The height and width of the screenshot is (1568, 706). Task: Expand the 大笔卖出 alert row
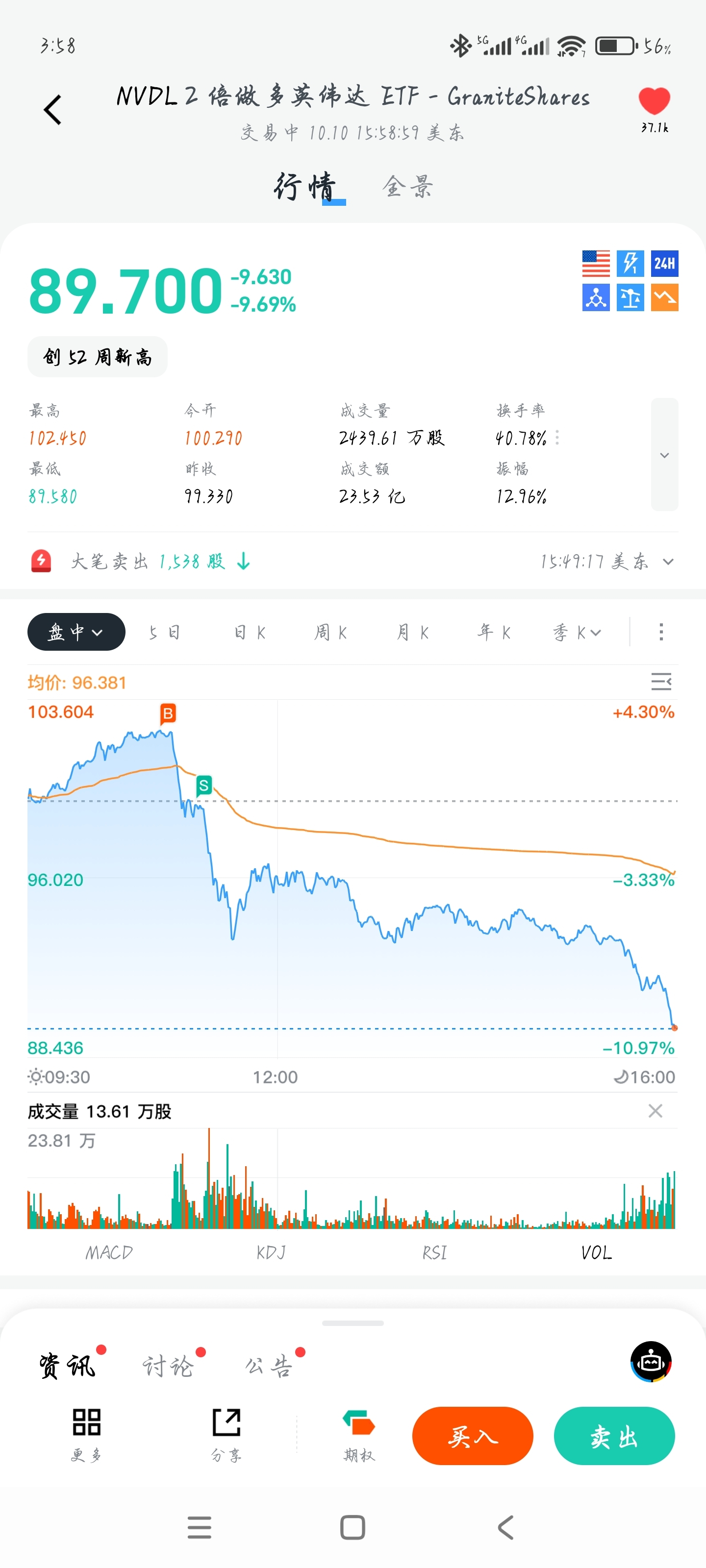pyautogui.click(x=668, y=561)
